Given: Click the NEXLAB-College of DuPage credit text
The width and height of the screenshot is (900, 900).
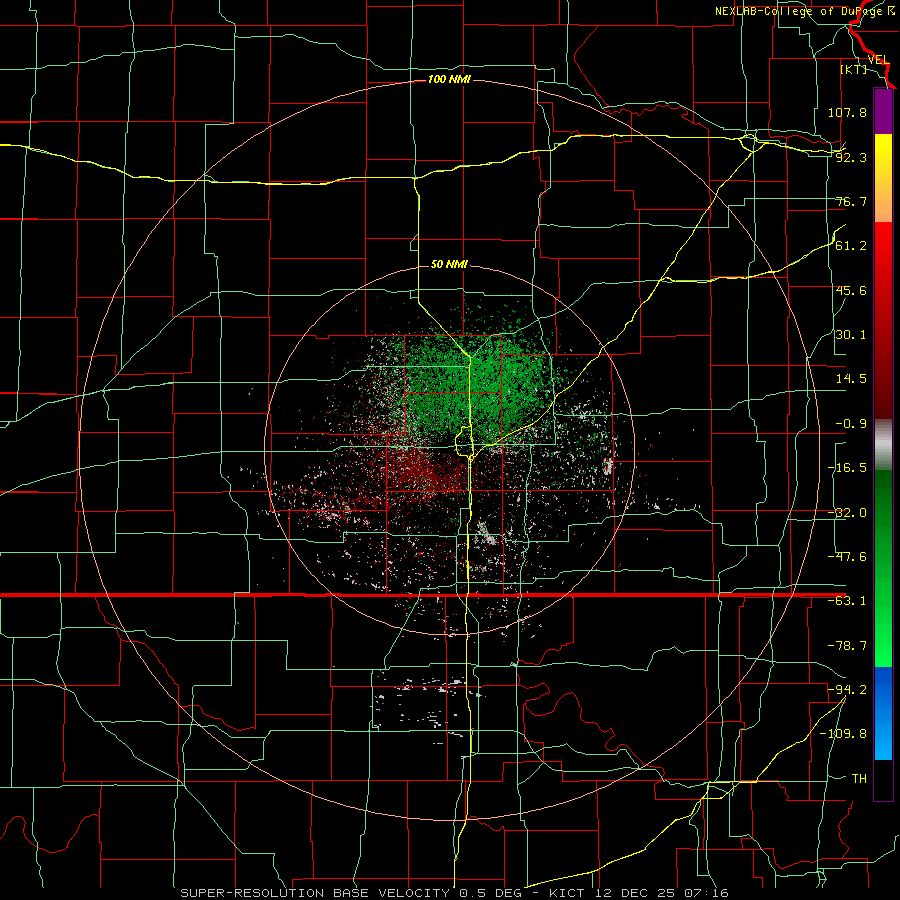Looking at the screenshot, I should coord(805,11).
